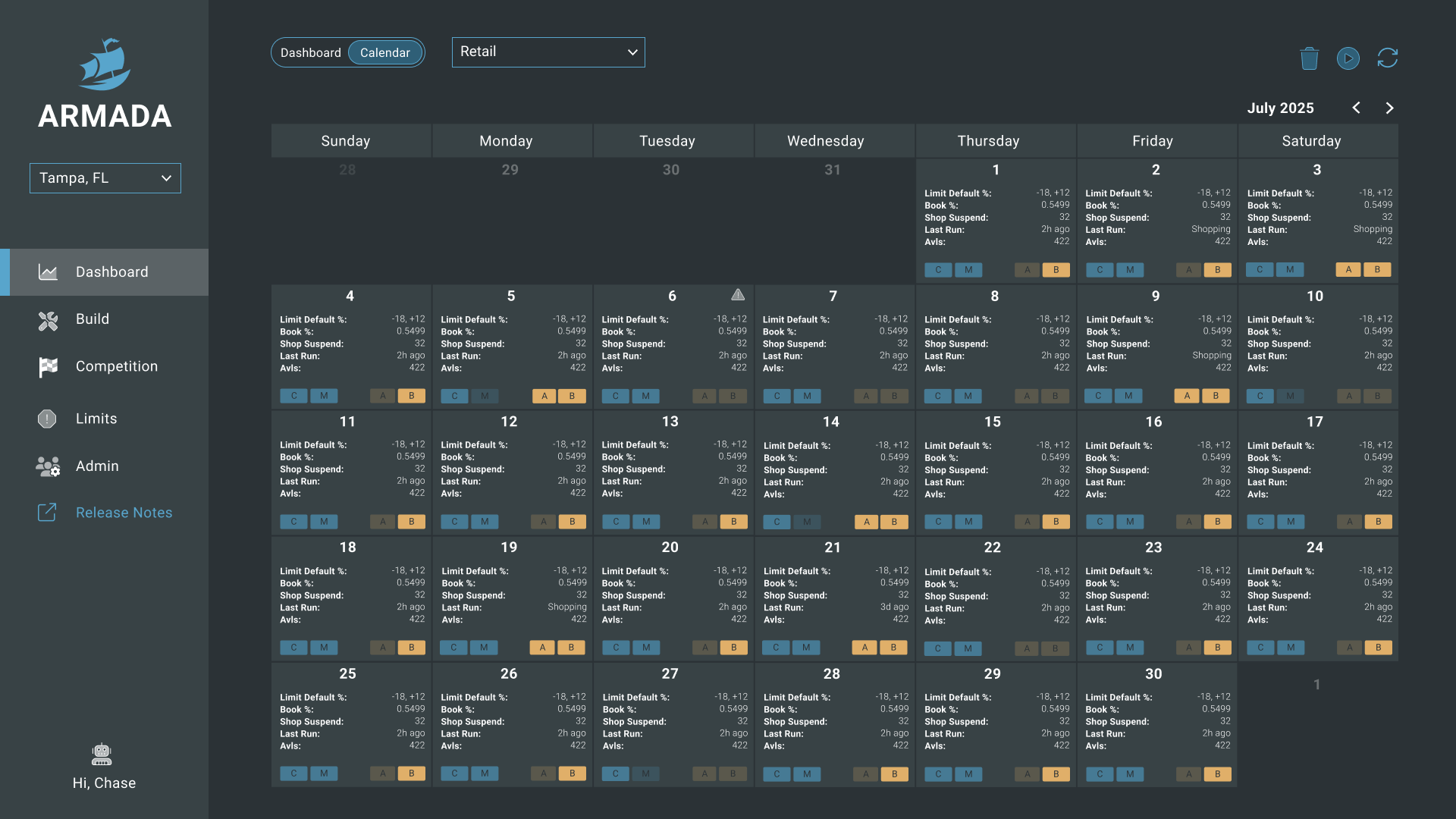Toggle the A button on July 3
1456x819 pixels.
click(1348, 270)
